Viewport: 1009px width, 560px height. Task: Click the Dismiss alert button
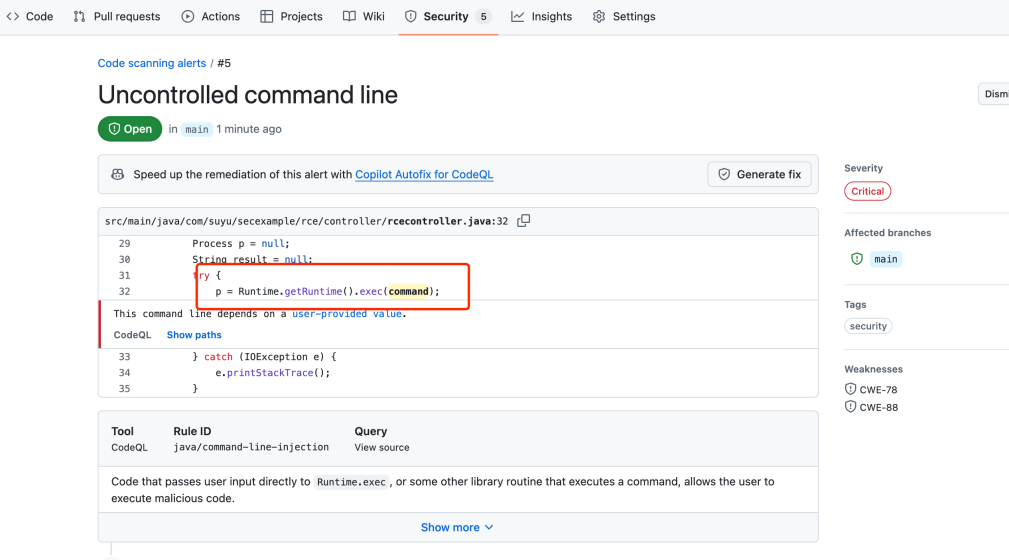point(994,94)
